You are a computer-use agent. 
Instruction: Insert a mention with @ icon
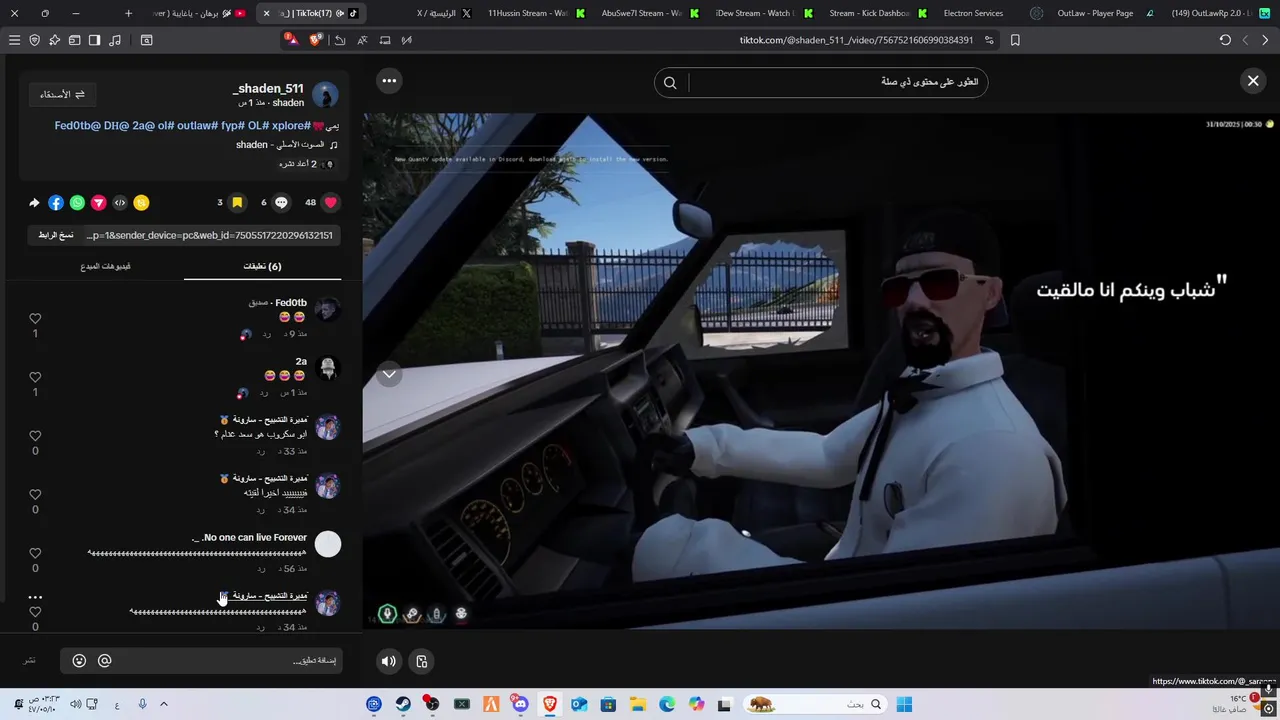click(104, 661)
